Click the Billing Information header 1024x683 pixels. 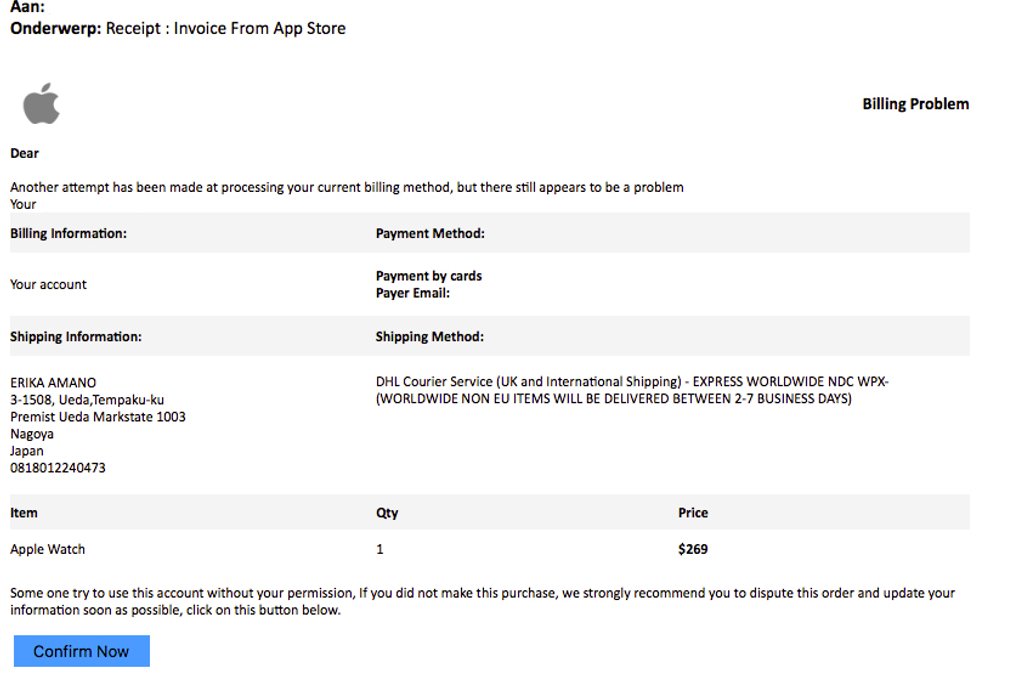coord(68,233)
